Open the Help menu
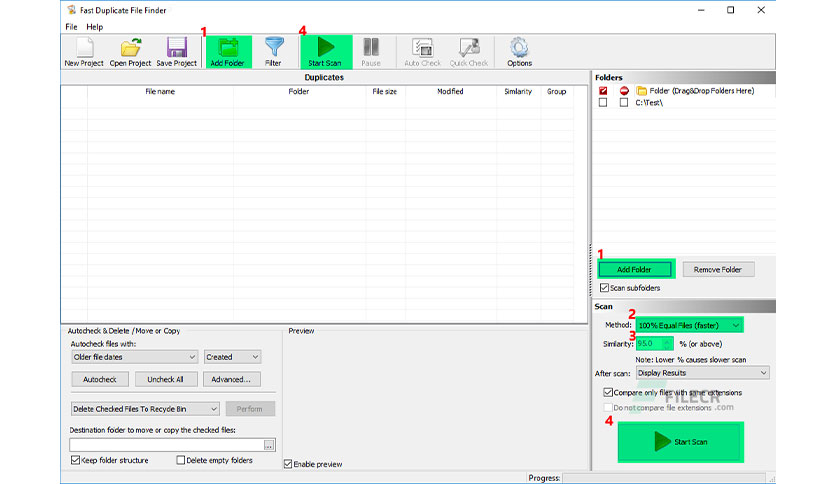 point(94,27)
